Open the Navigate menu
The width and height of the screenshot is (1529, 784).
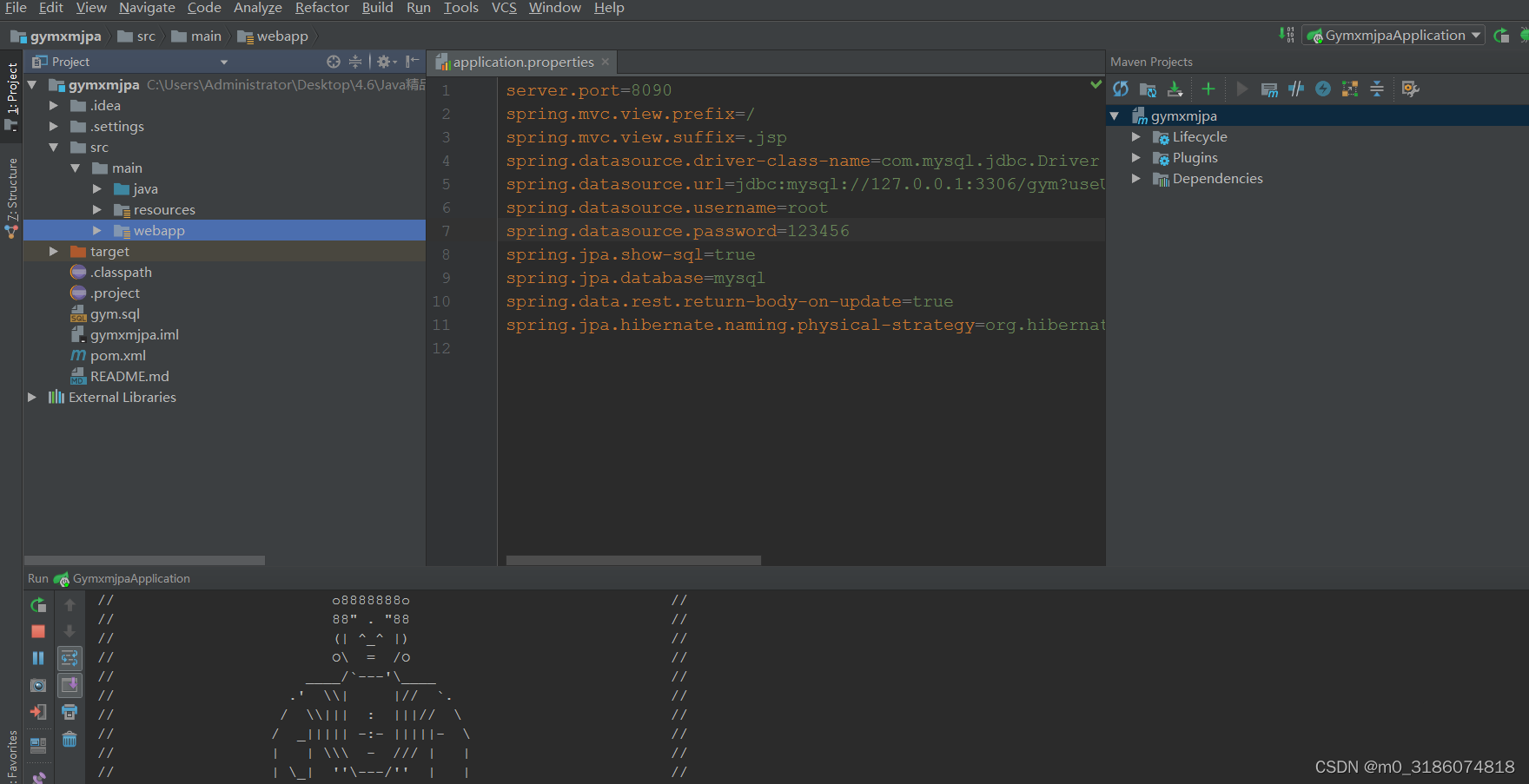coord(147,8)
